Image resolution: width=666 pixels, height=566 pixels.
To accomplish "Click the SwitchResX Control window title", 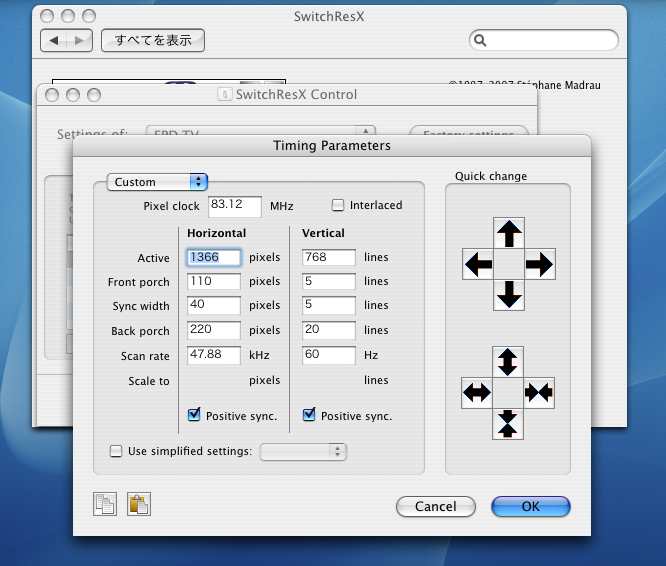I will tap(296, 95).
